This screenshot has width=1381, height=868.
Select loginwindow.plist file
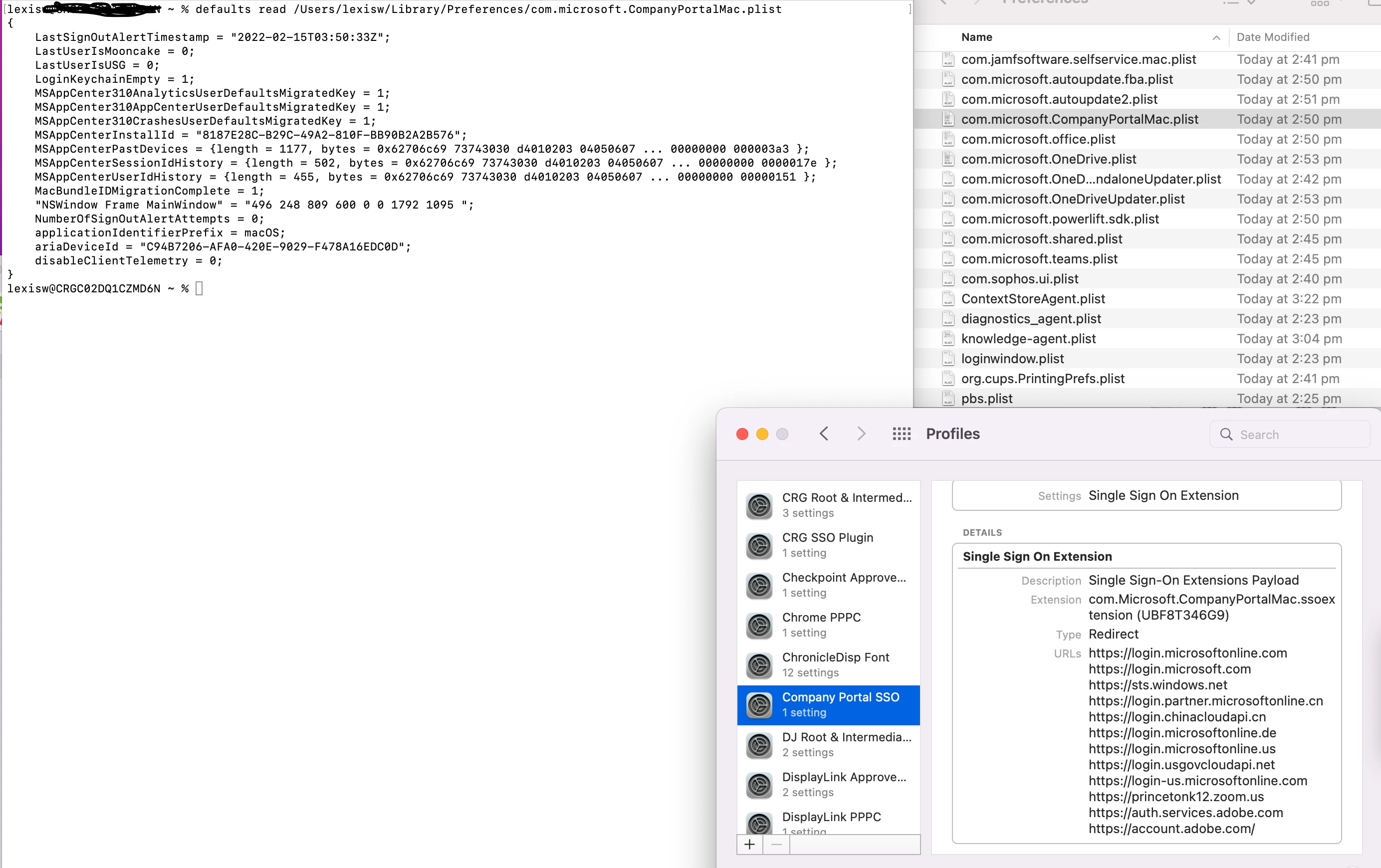[x=1147, y=359]
